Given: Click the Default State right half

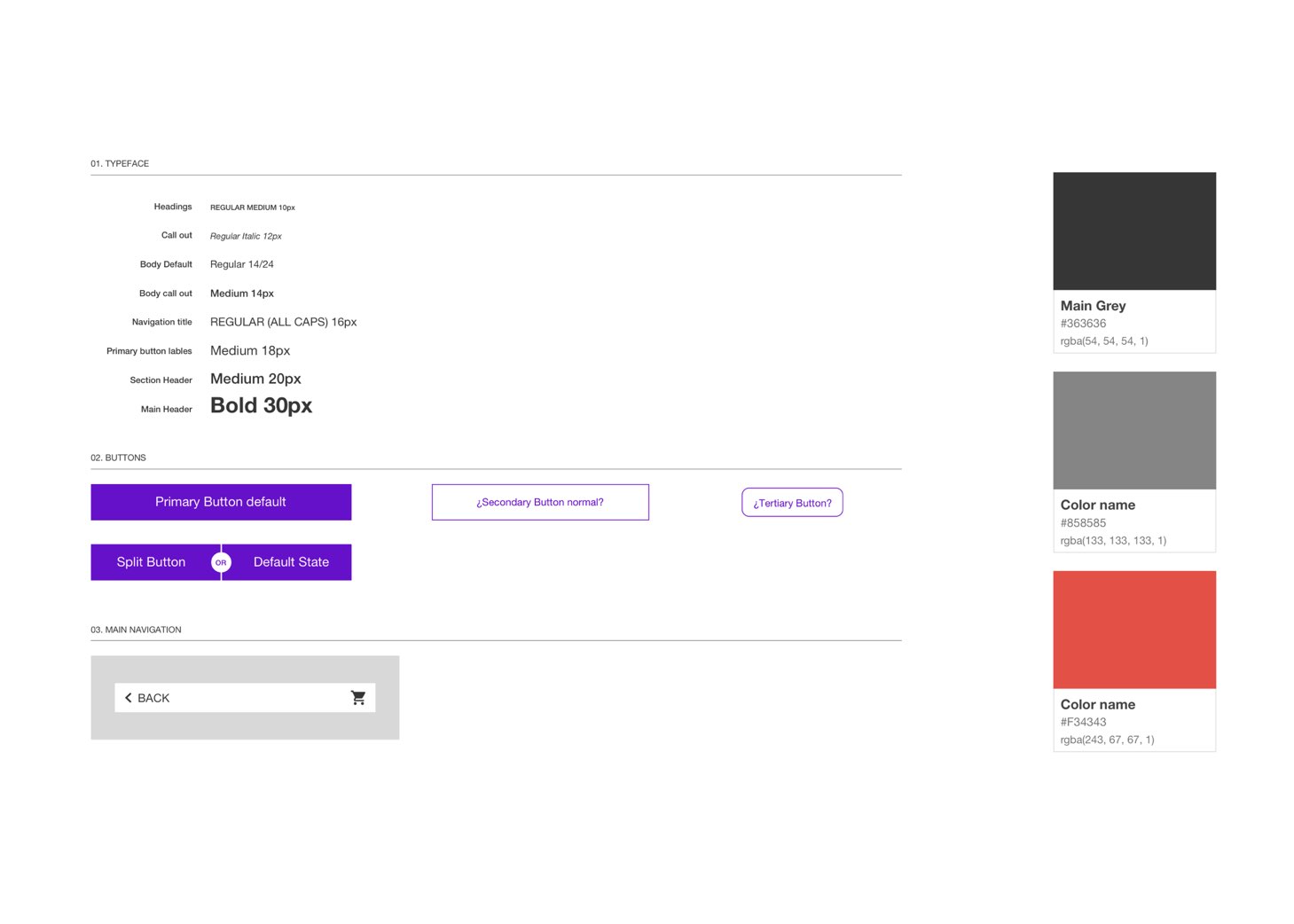Looking at the screenshot, I should pos(291,562).
